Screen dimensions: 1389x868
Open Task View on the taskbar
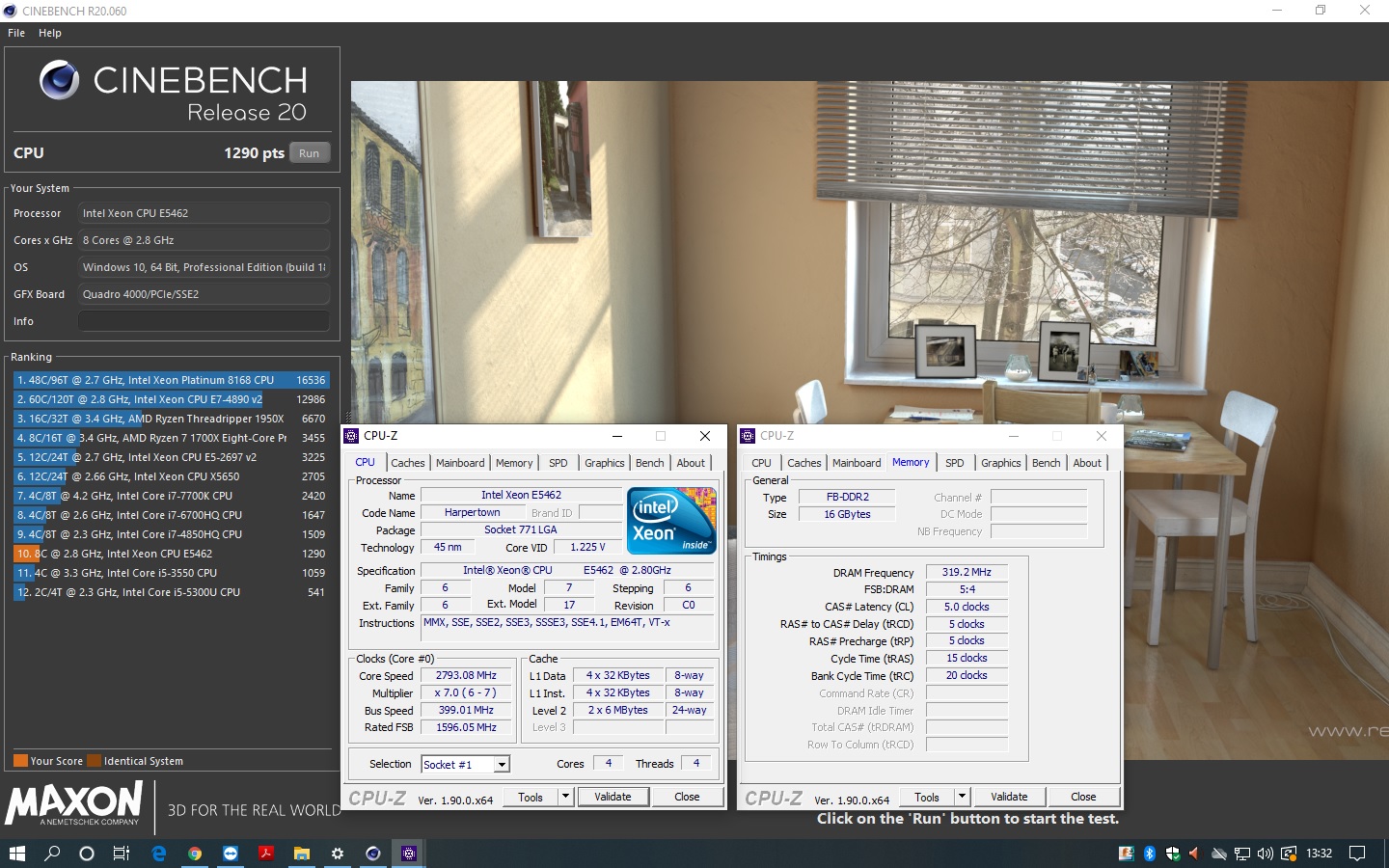click(x=122, y=854)
